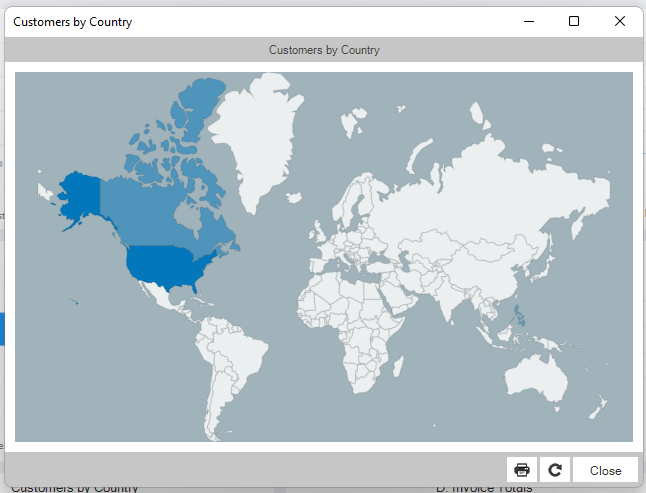
Task: Select the highlighted Philippines on the map
Action: coord(518,317)
